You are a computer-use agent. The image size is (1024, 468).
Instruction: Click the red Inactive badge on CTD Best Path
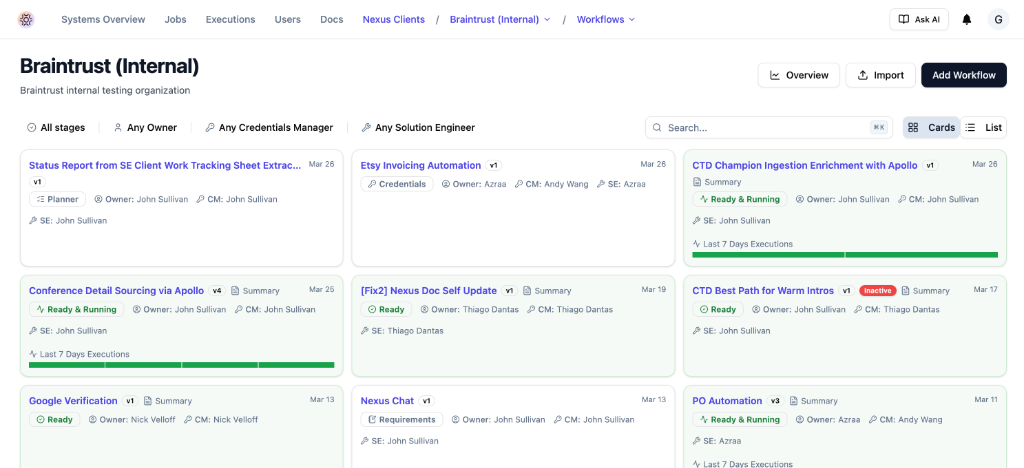tap(878, 291)
